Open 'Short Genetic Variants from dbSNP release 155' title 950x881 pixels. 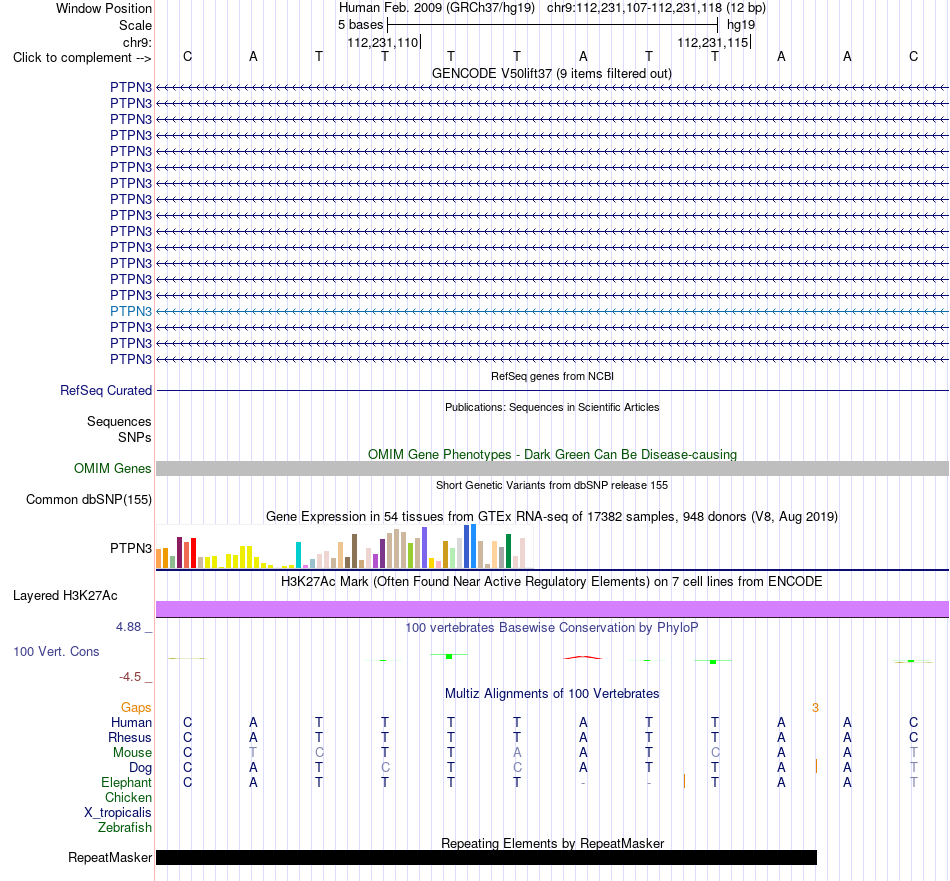pyautogui.click(x=552, y=485)
